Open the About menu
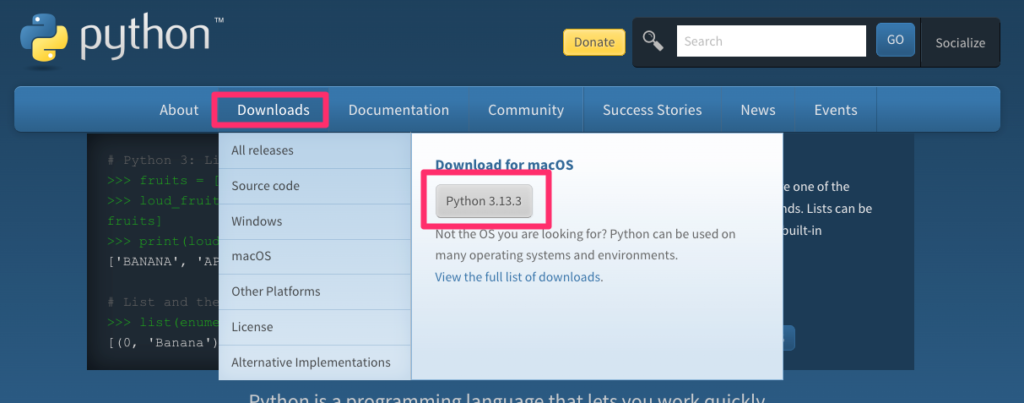This screenshot has height=403, width=1024. [178, 110]
